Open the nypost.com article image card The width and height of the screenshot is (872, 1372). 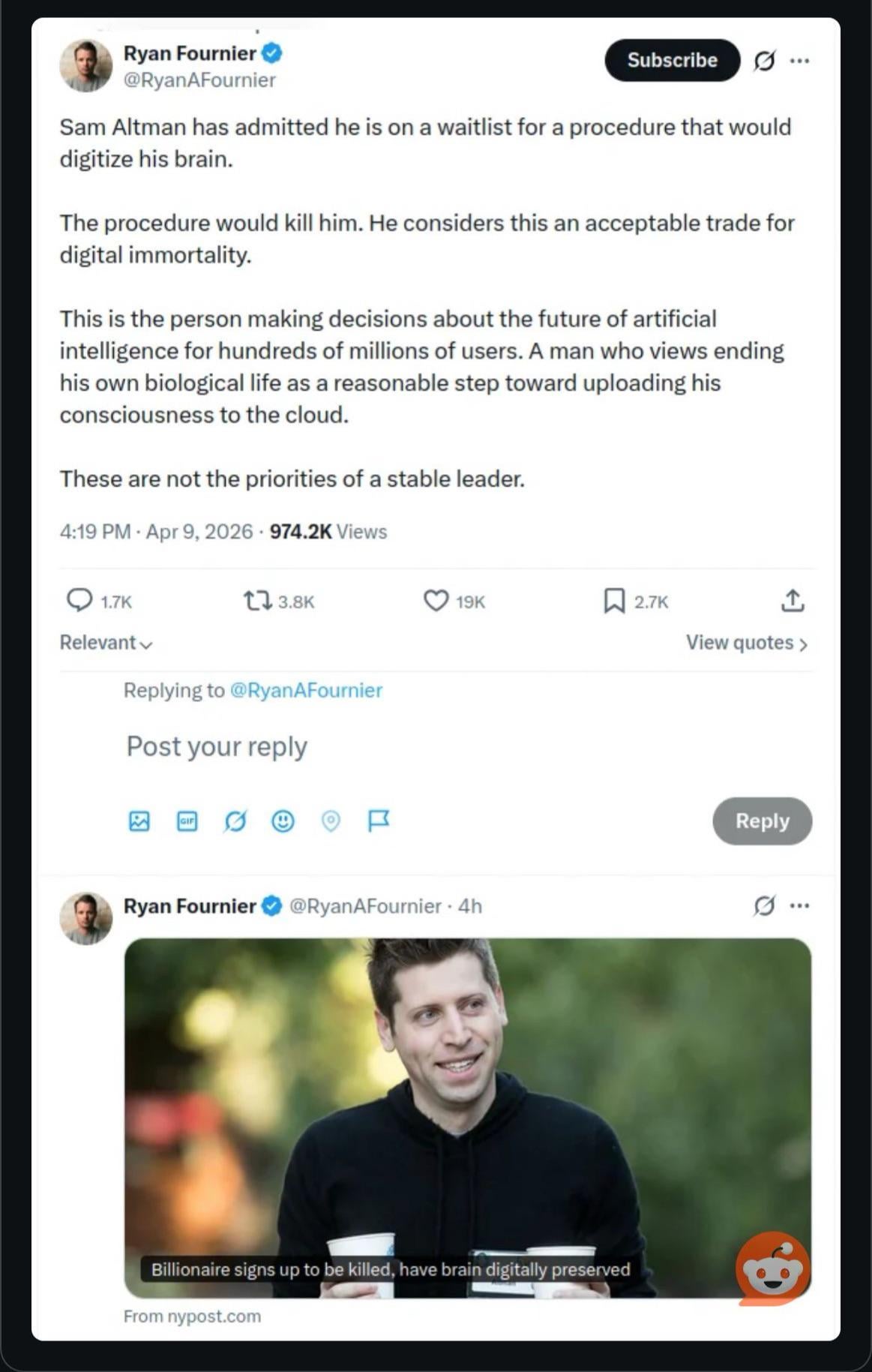467,1117
